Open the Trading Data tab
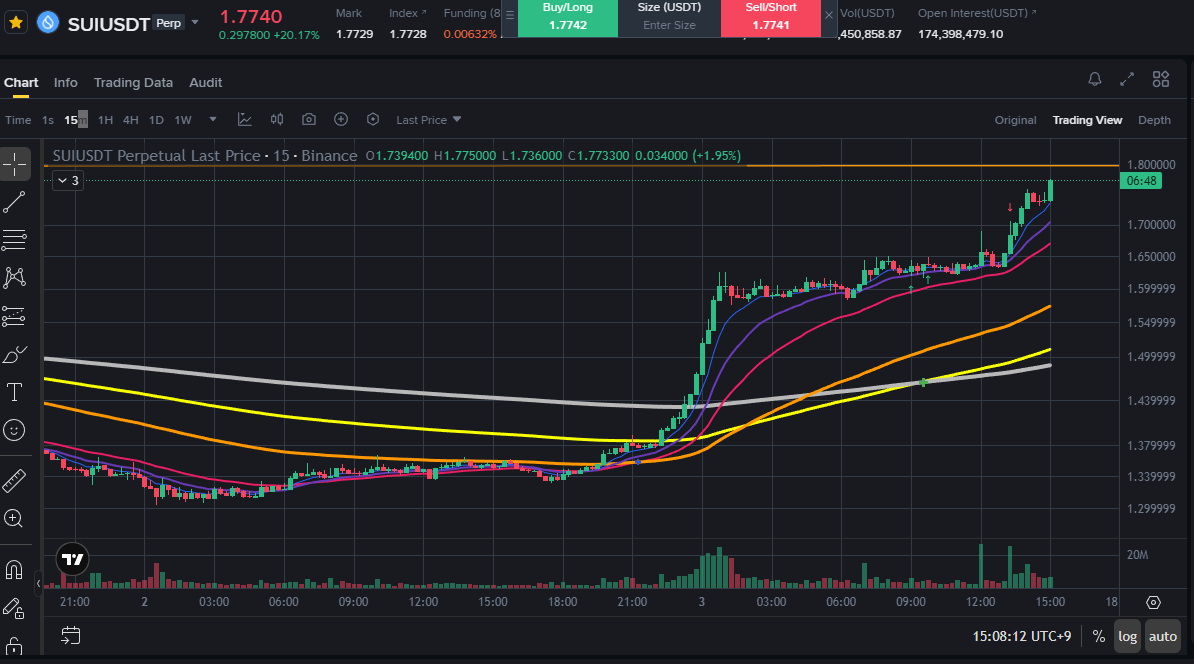This screenshot has width=1194, height=664. [133, 82]
